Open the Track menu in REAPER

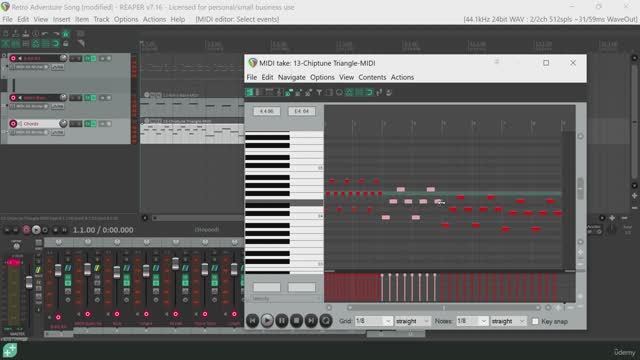click(x=101, y=19)
